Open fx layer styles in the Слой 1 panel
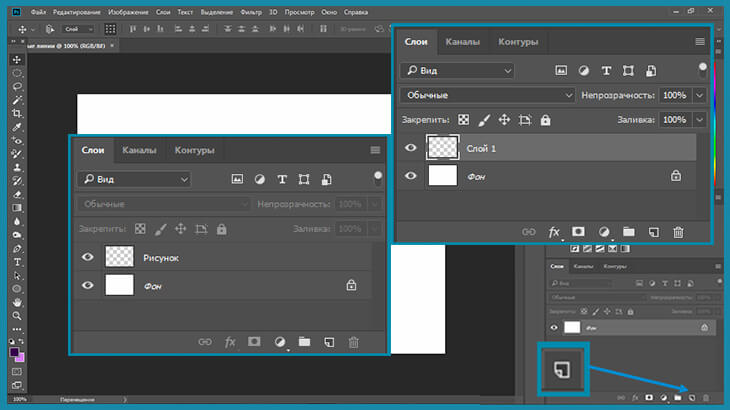 554,232
